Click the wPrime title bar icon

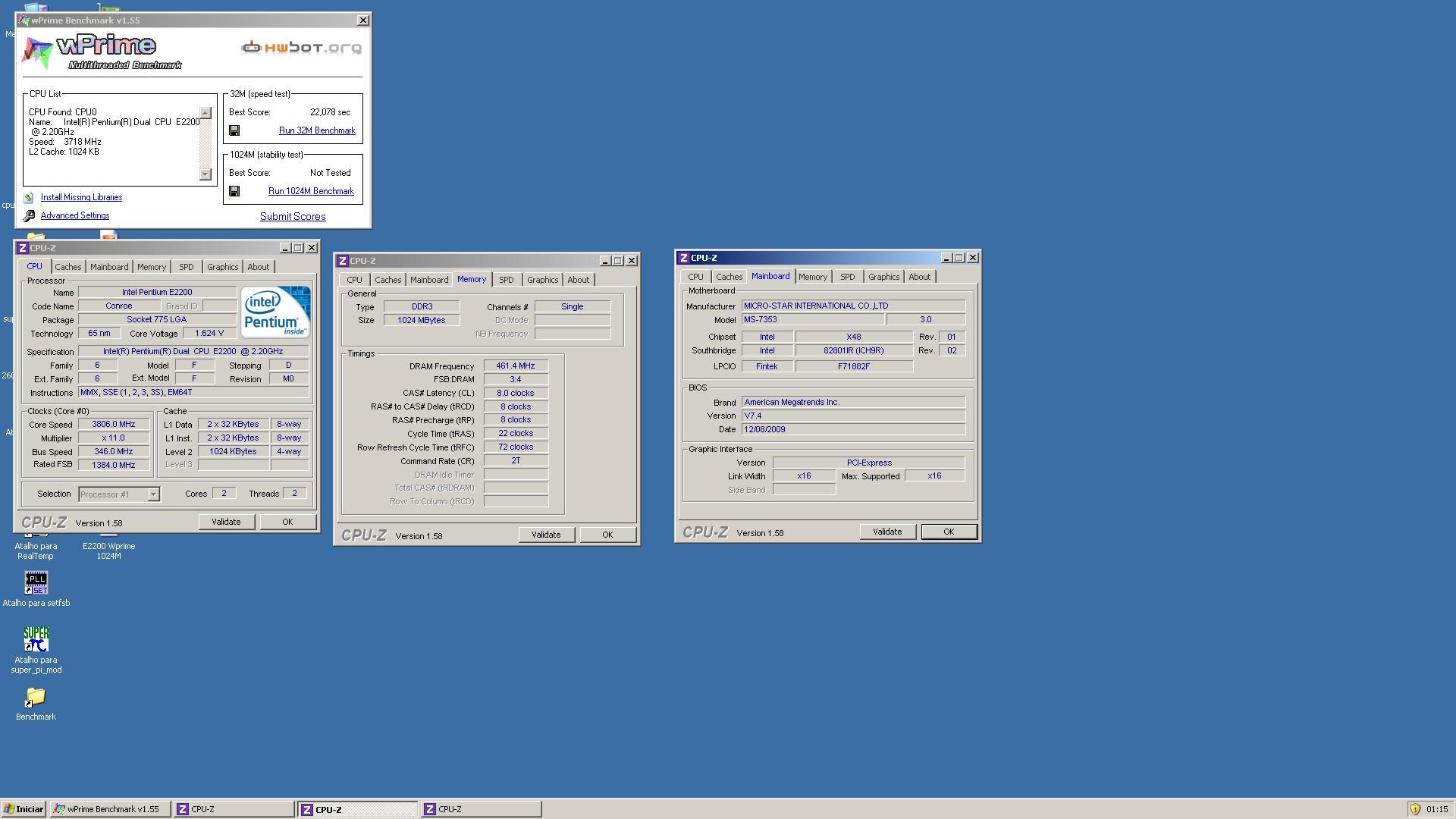[24, 20]
